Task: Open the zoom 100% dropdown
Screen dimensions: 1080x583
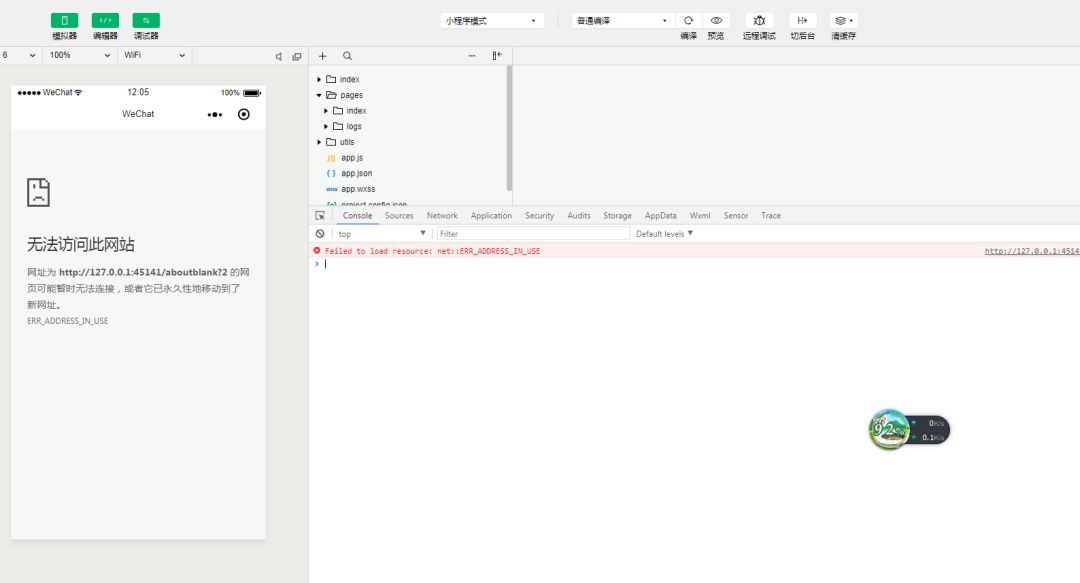Action: [79, 55]
